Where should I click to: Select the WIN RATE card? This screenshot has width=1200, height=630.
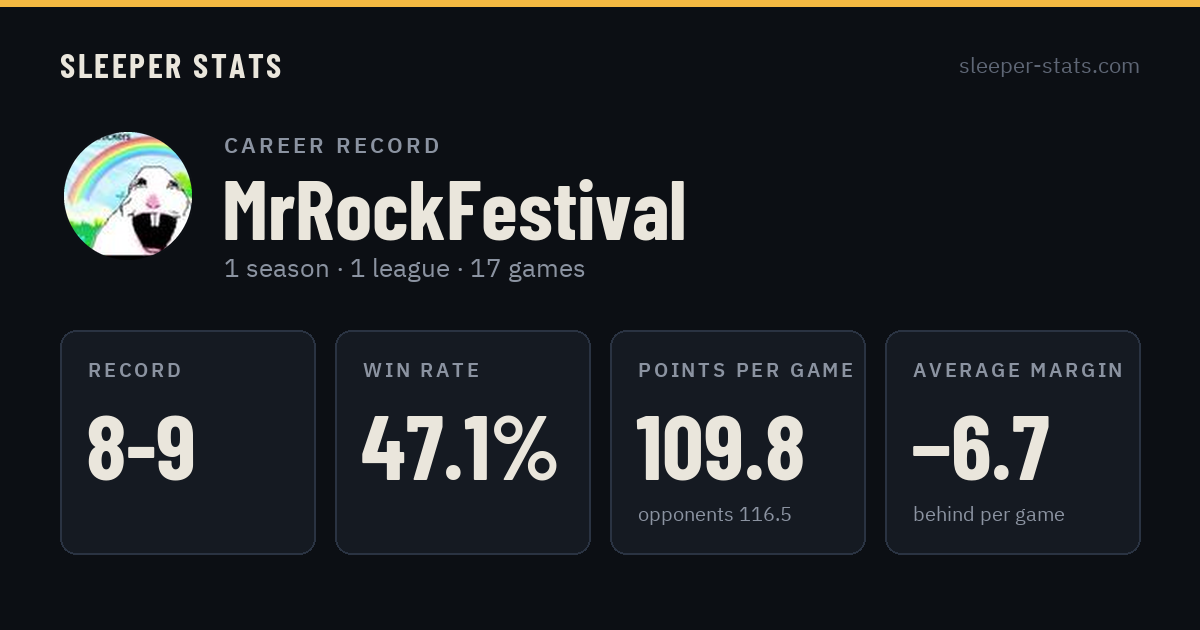(x=463, y=442)
